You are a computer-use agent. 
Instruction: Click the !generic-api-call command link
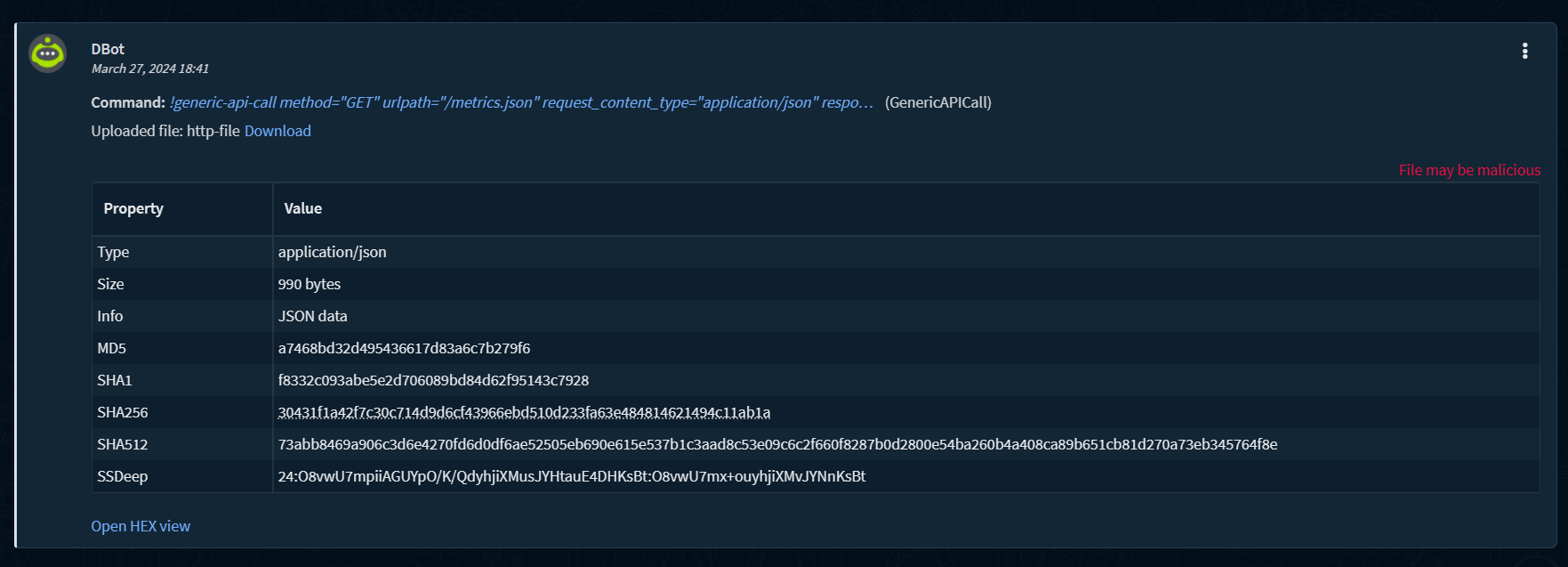[x=521, y=102]
